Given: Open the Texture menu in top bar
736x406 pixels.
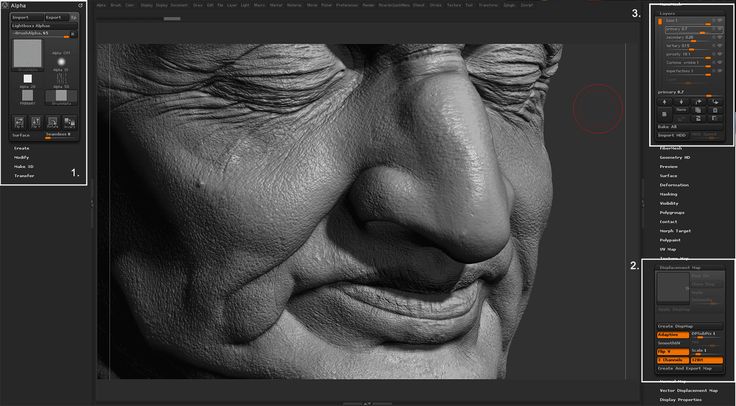Looking at the screenshot, I should coord(453,5).
